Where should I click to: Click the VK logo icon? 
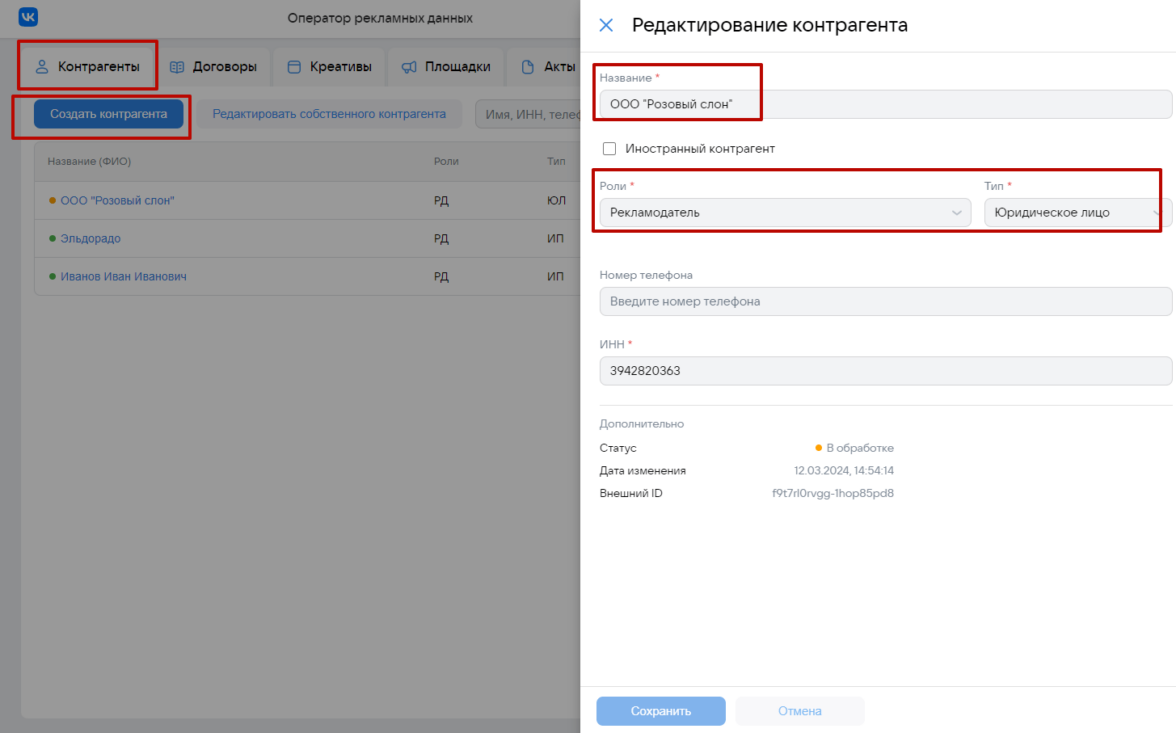click(x=28, y=17)
